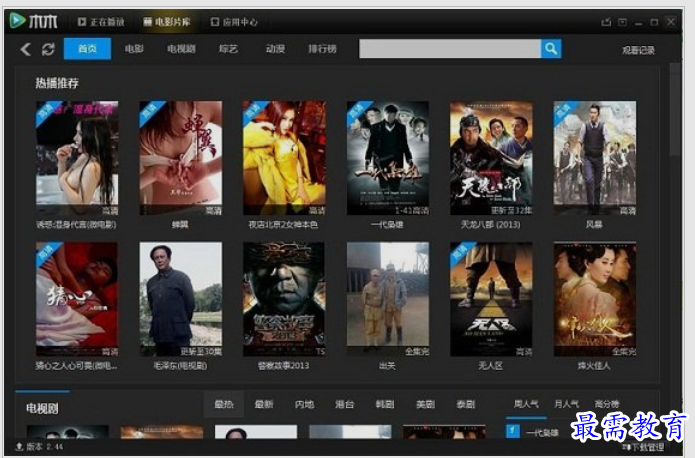The image size is (695, 458).
Task: Switch to the 正在播放 tab
Action: (x=101, y=22)
